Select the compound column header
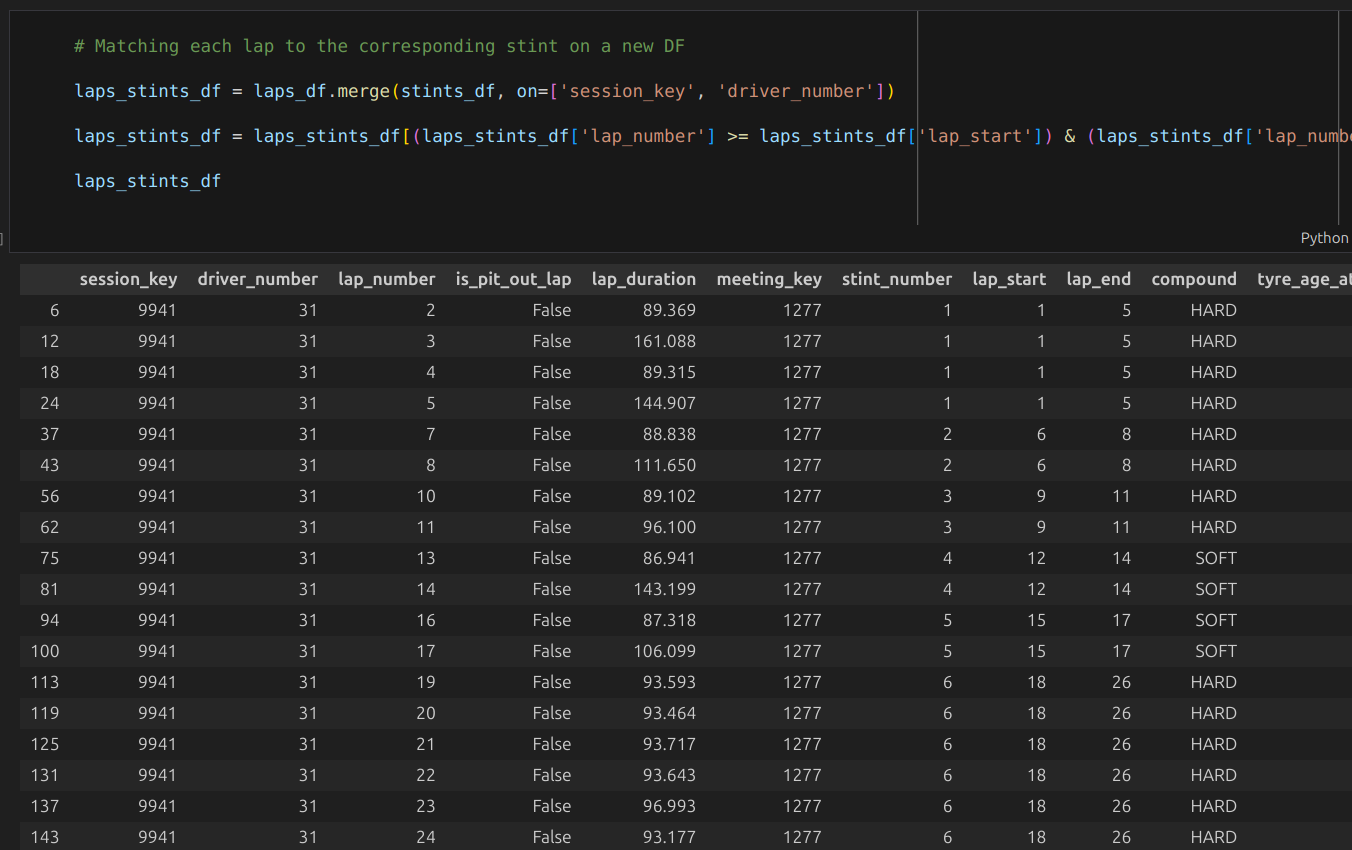 pos(1194,279)
